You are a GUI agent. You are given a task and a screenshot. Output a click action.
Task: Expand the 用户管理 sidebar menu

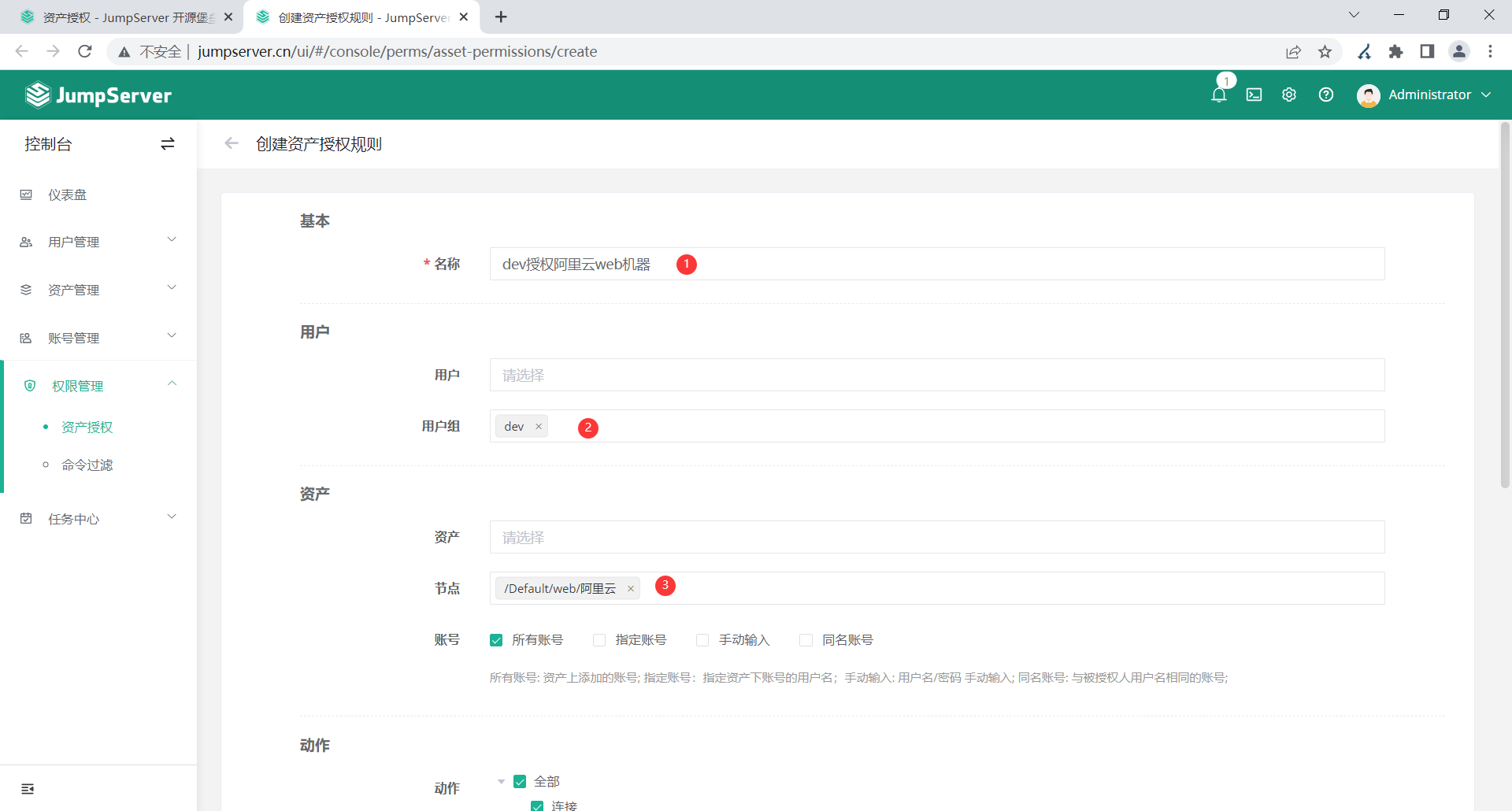pyautogui.click(x=98, y=242)
